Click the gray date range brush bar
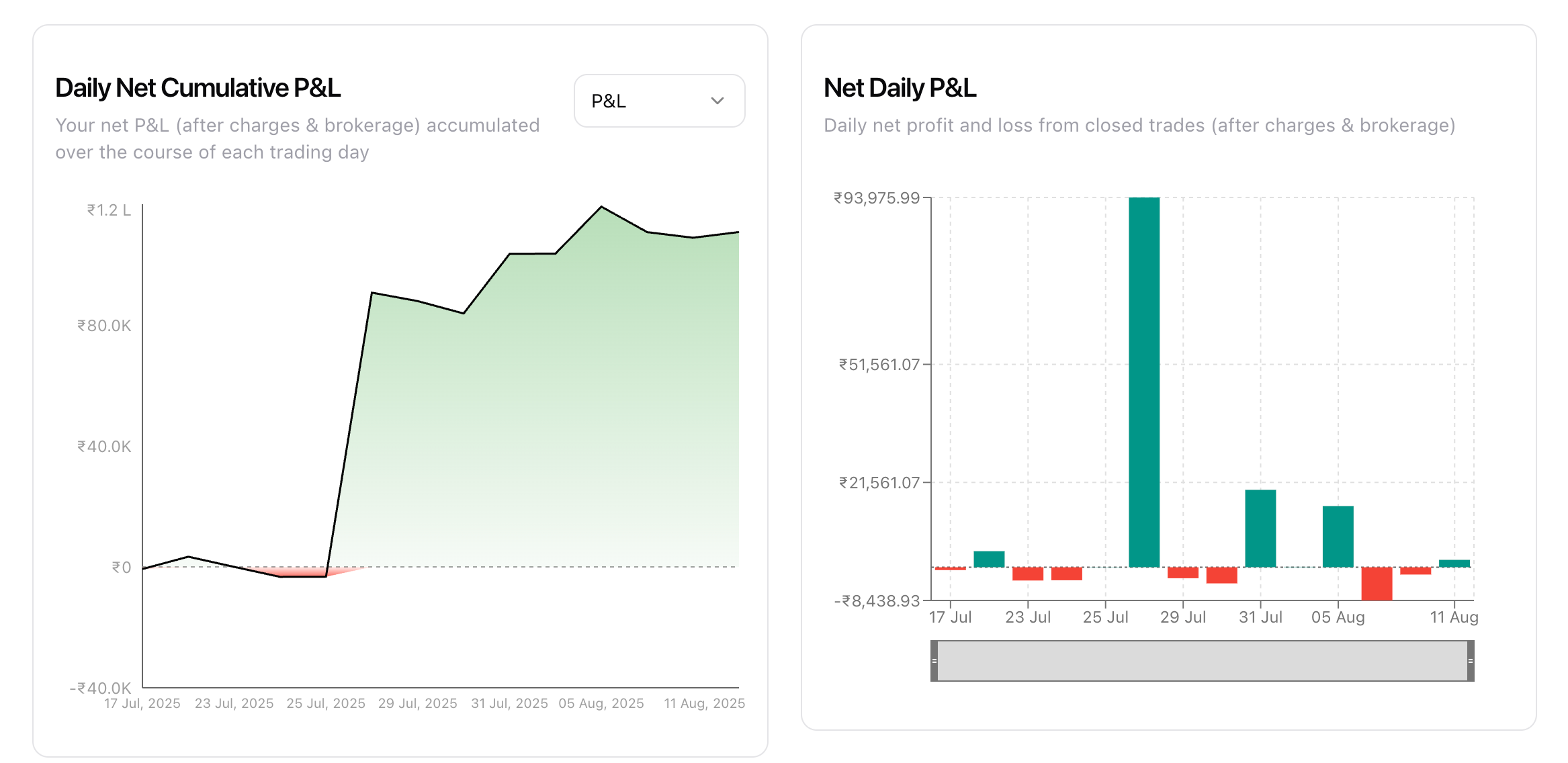1568x763 pixels. coord(1202,661)
